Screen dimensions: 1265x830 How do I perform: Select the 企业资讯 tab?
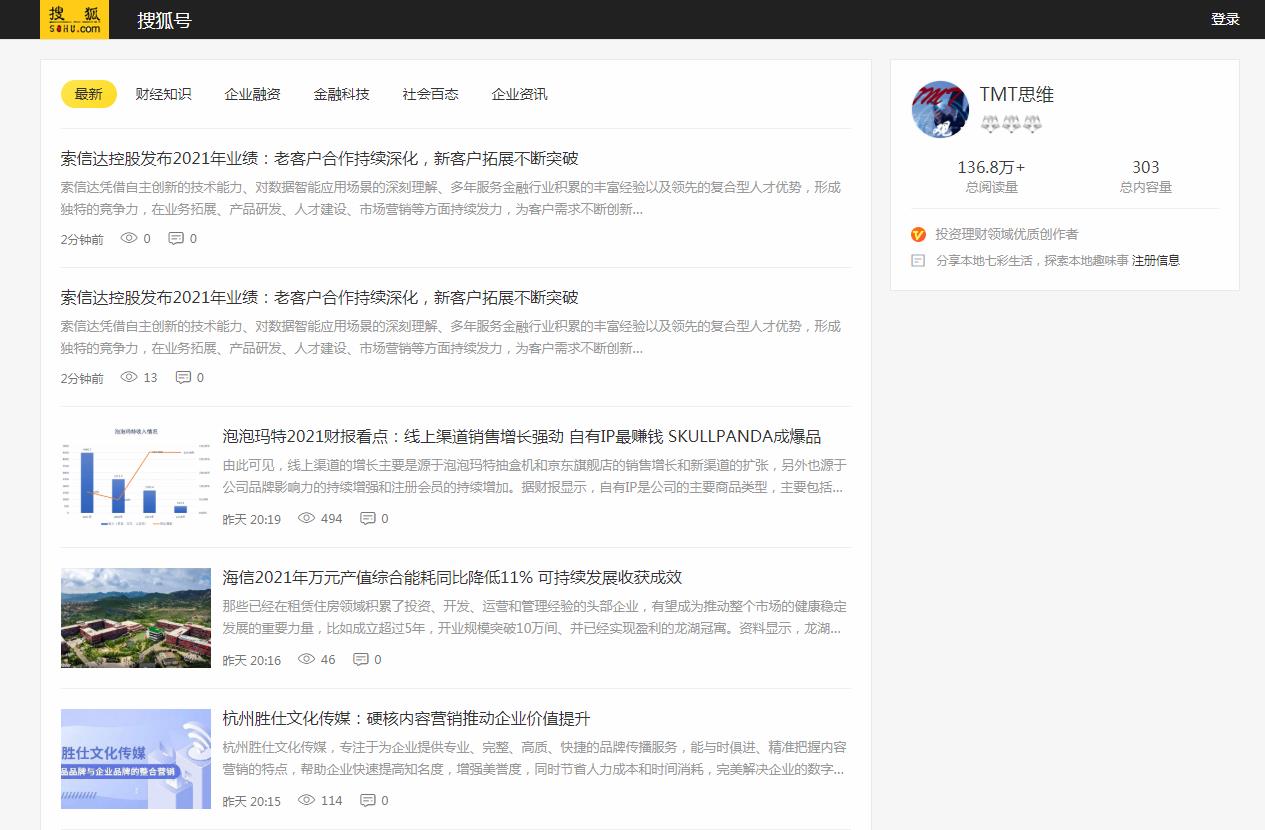click(x=520, y=94)
